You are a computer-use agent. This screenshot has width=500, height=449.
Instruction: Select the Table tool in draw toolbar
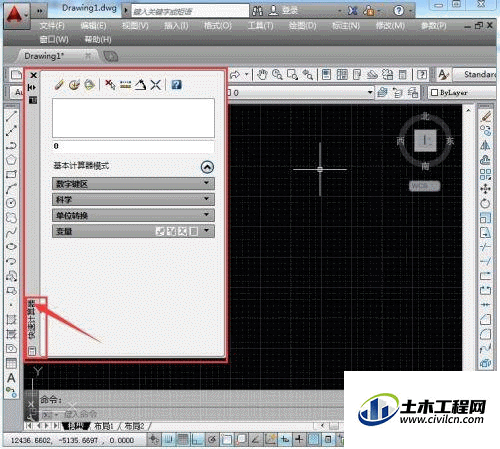[x=11, y=363]
